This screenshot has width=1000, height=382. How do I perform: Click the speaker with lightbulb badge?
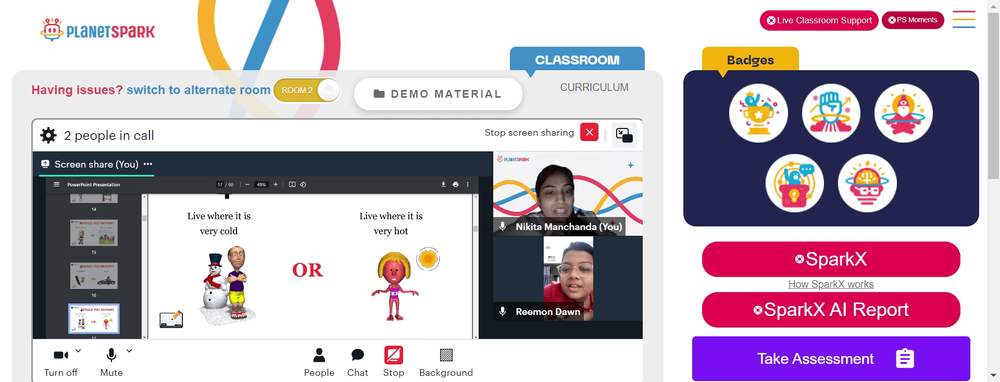point(795,183)
